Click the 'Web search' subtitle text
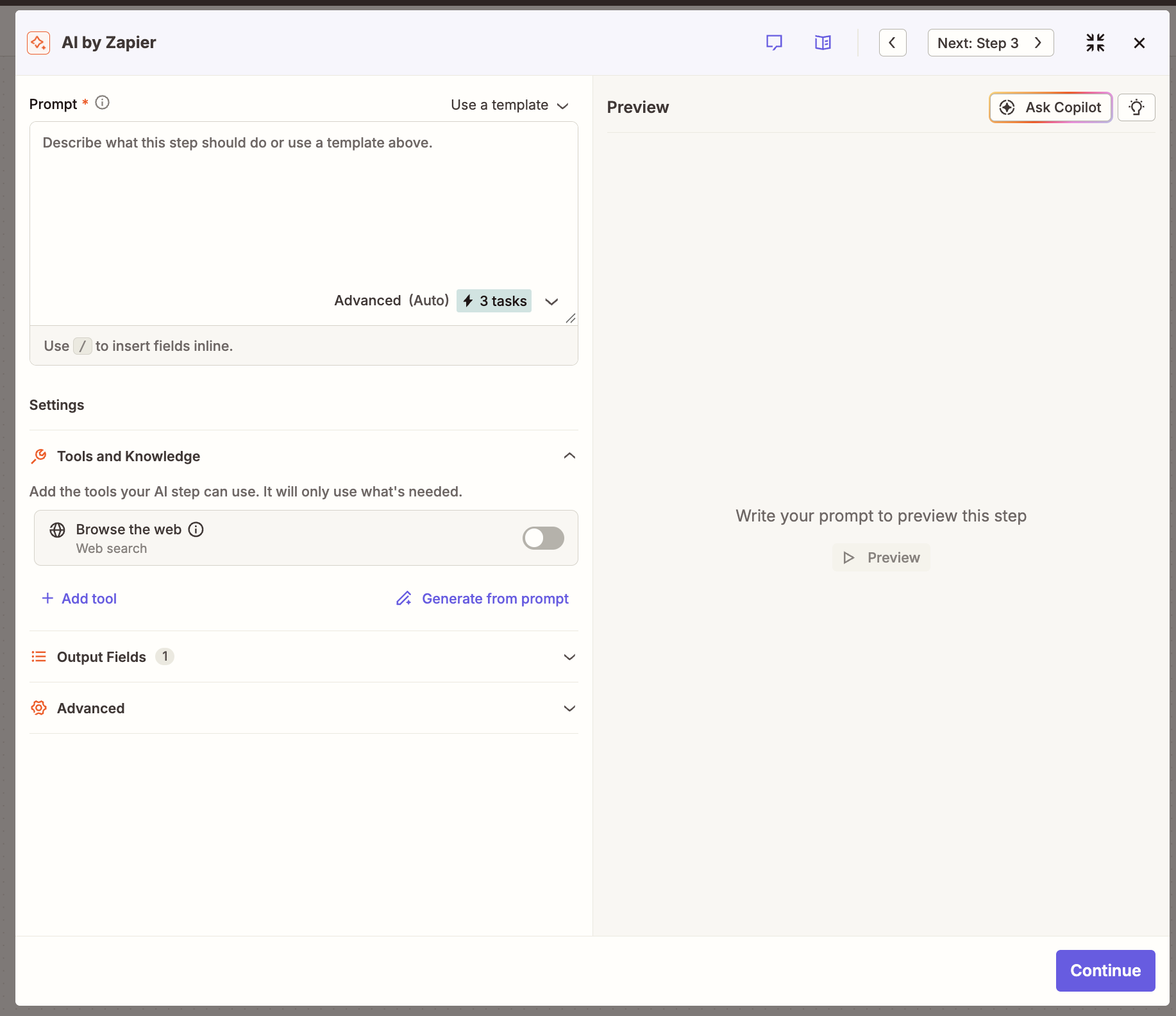This screenshot has height=1016, width=1176. 112,548
